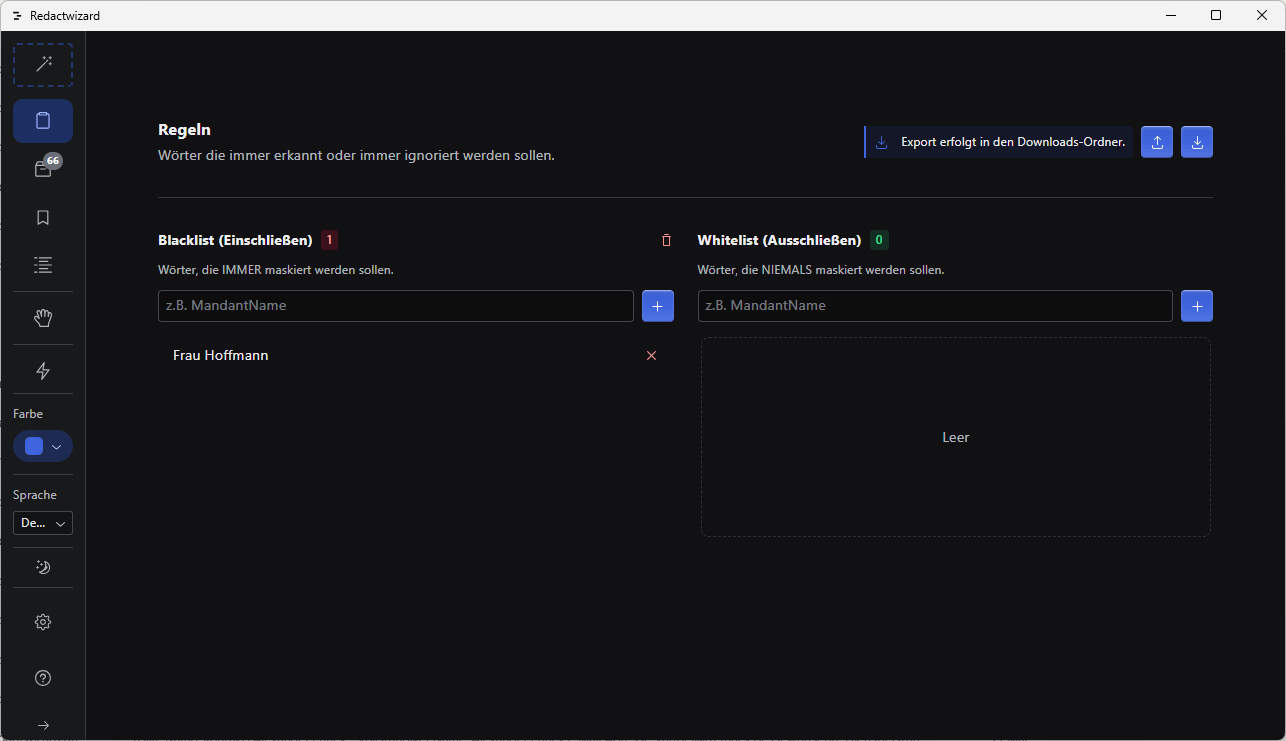1286x741 pixels.
Task: Select the hand tool icon
Action: point(43,318)
